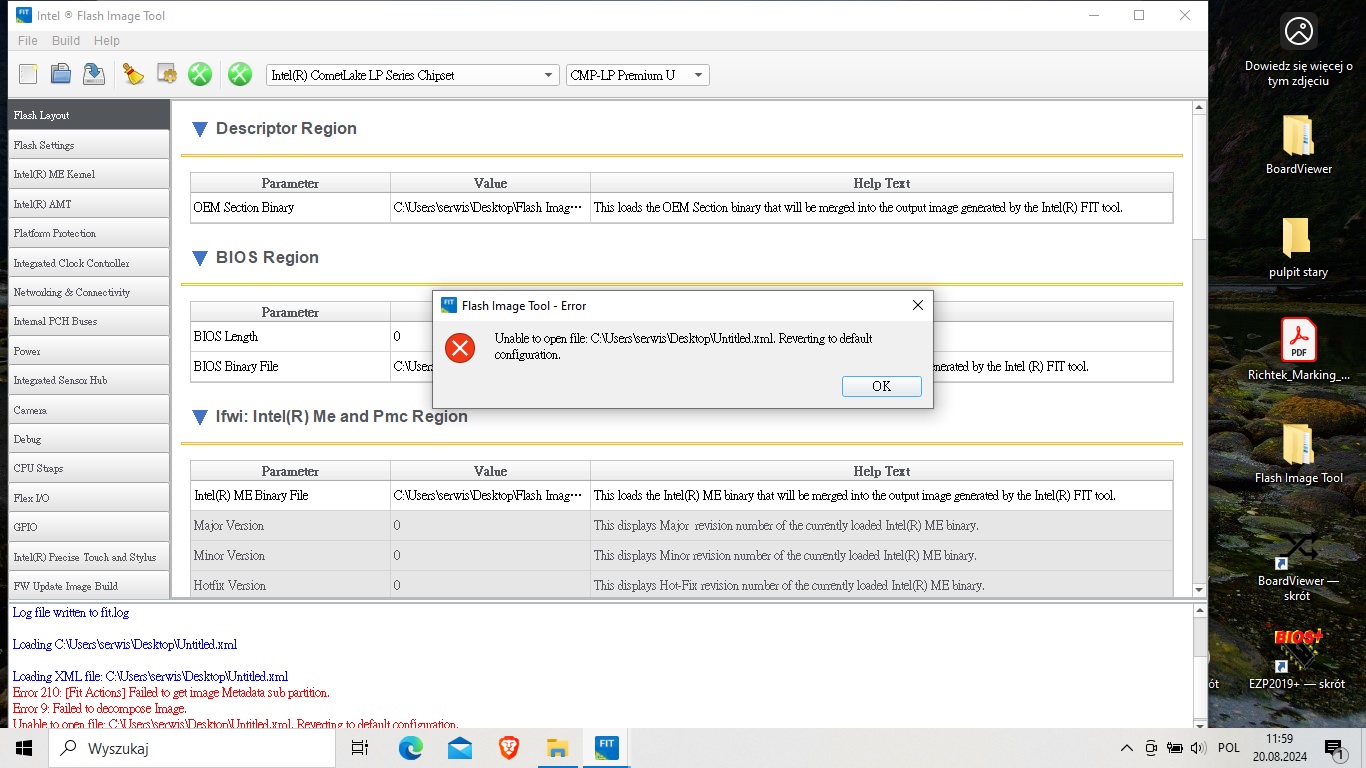
Task: Click the BIOS Binary File parameter cell
Action: point(290,367)
